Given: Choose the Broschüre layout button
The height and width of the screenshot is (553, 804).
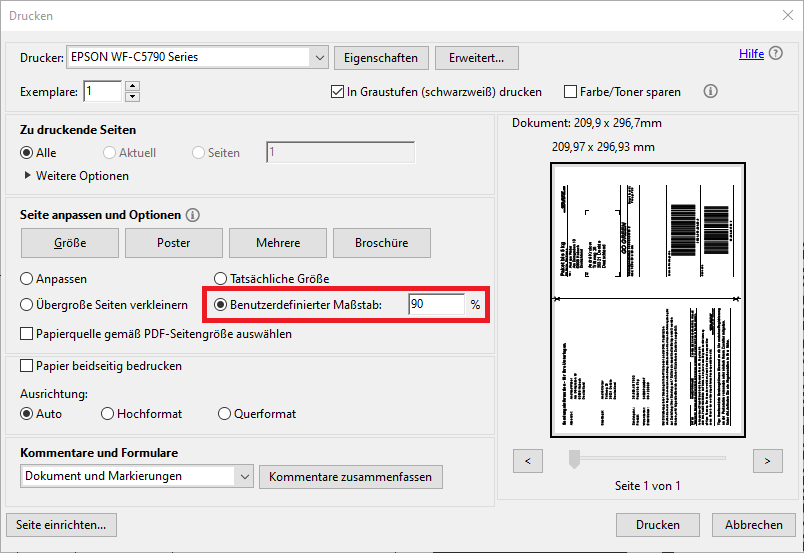Looking at the screenshot, I should pos(380,243).
